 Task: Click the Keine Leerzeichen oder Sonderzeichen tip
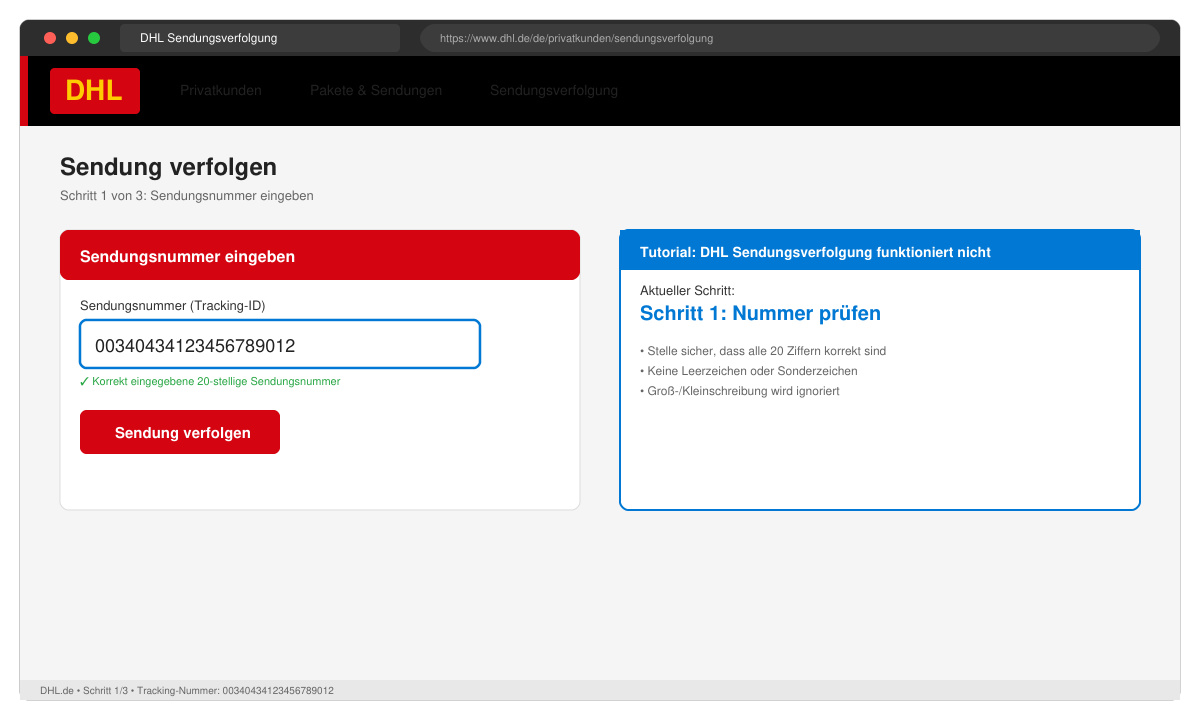pyautogui.click(x=748, y=371)
